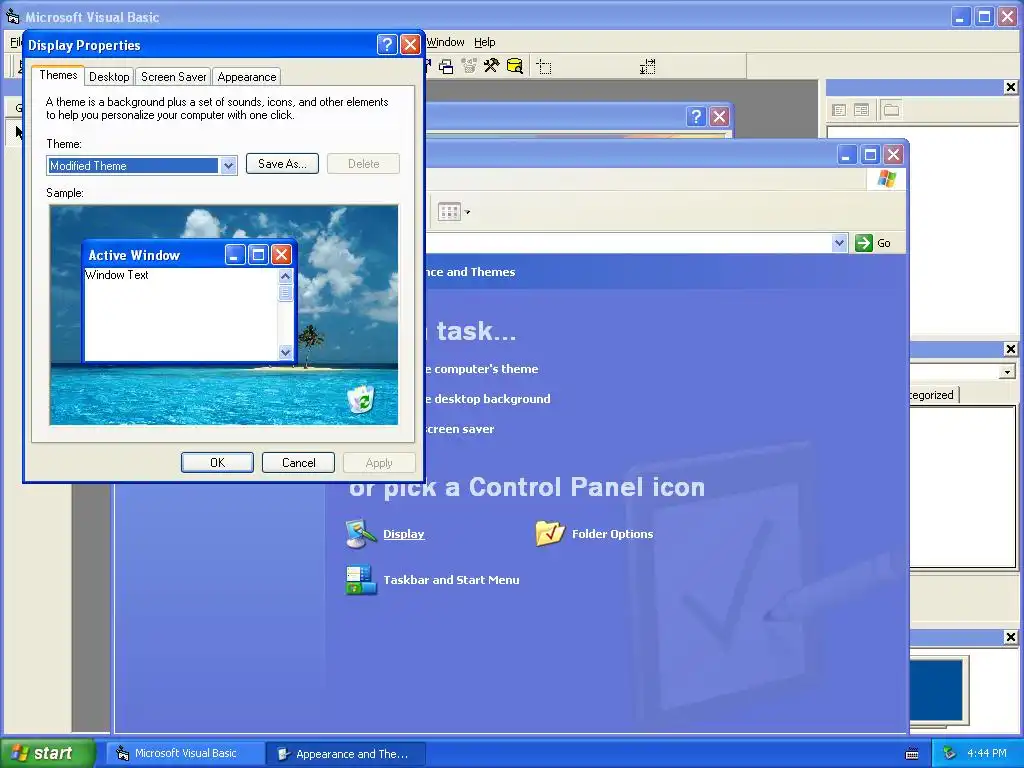Open the Help menu in Visual Basic
The height and width of the screenshot is (768, 1024).
(485, 42)
